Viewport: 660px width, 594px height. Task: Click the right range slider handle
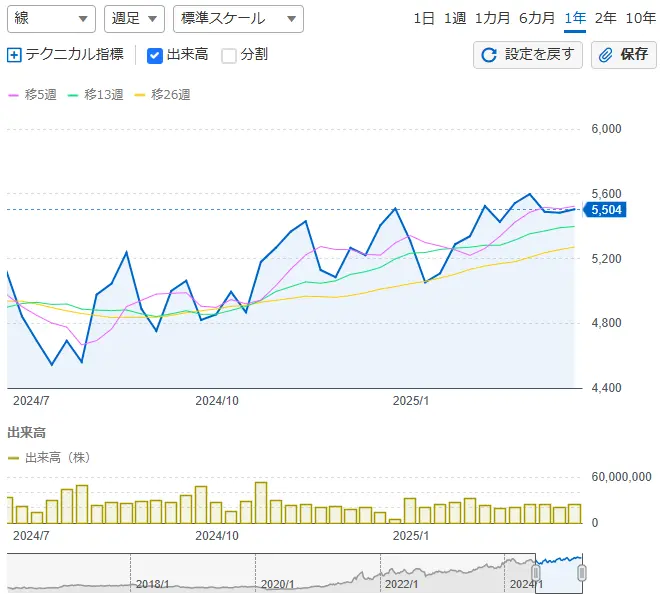(x=582, y=573)
